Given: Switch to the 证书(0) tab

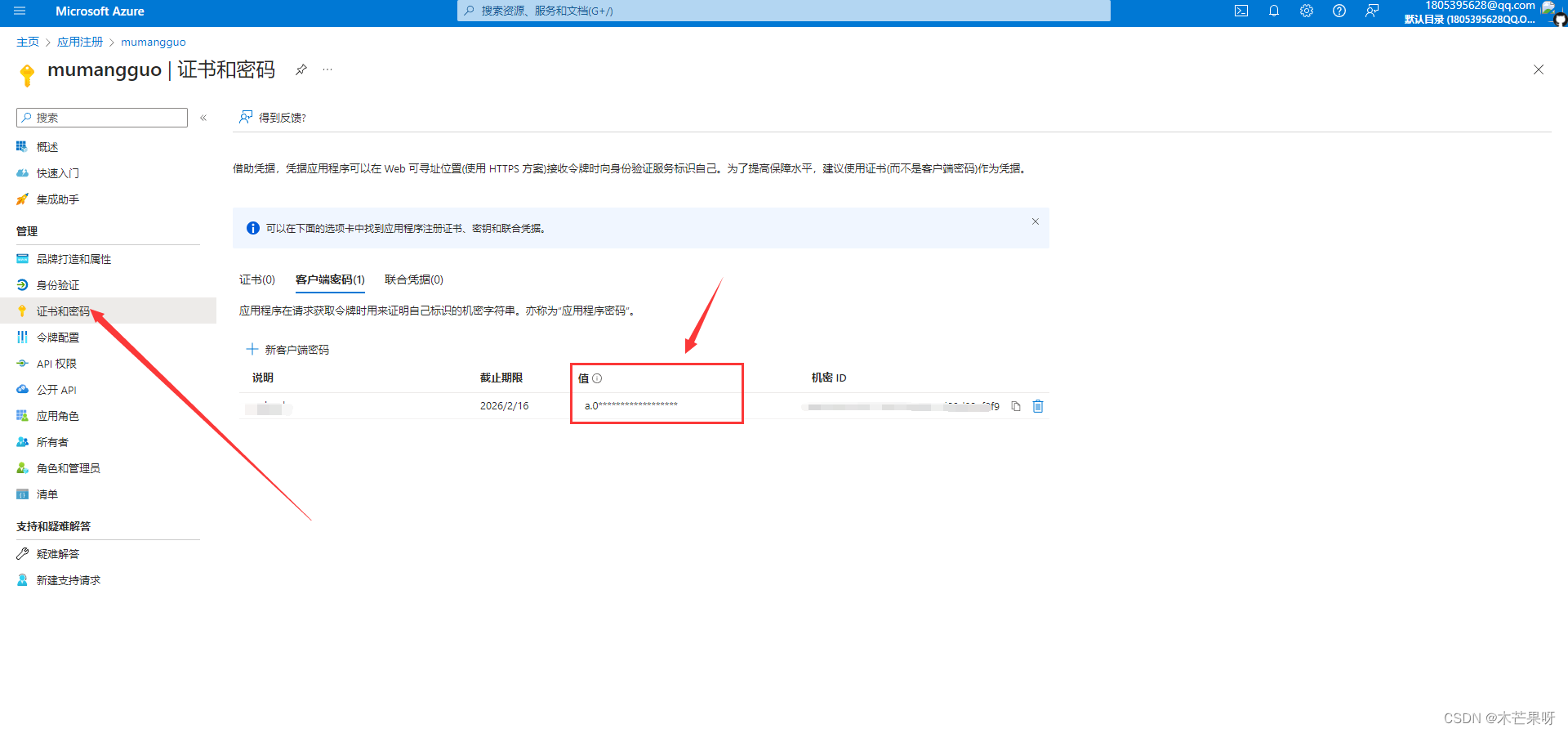Looking at the screenshot, I should (257, 279).
